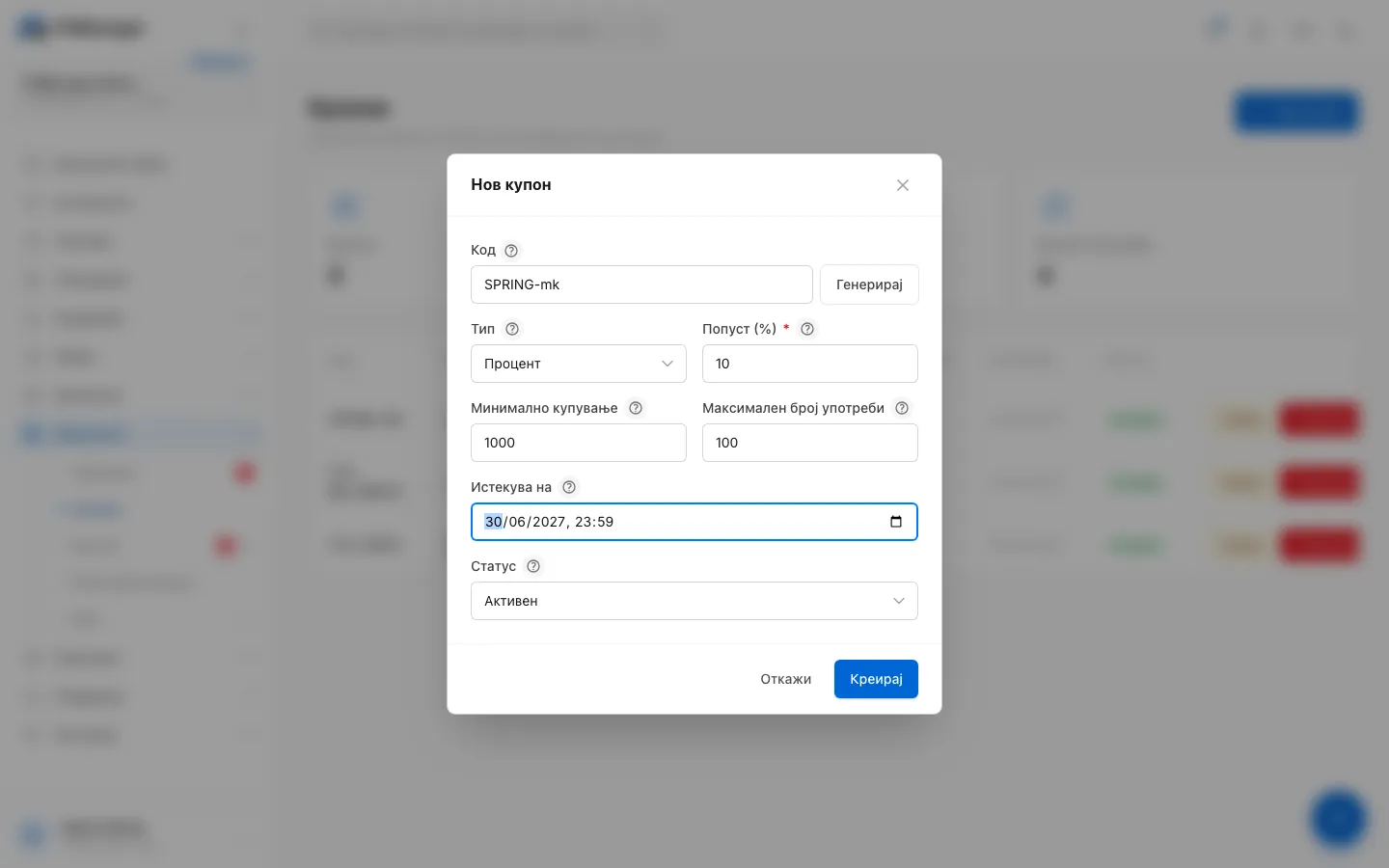Click the Тип label
This screenshot has width=1389, height=868.
coord(483,330)
